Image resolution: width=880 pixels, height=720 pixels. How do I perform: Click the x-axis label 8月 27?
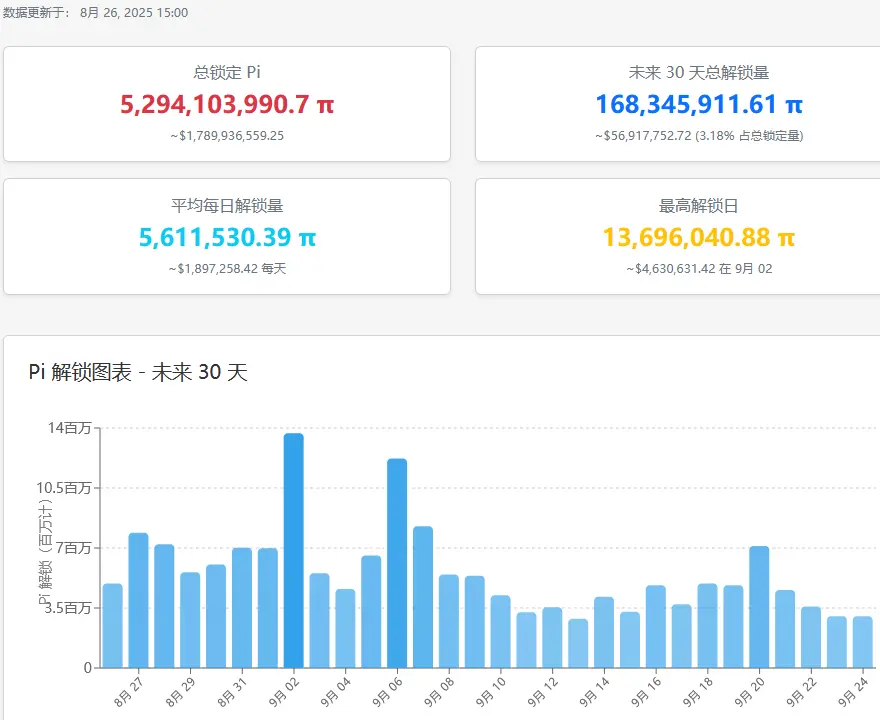coord(129,692)
